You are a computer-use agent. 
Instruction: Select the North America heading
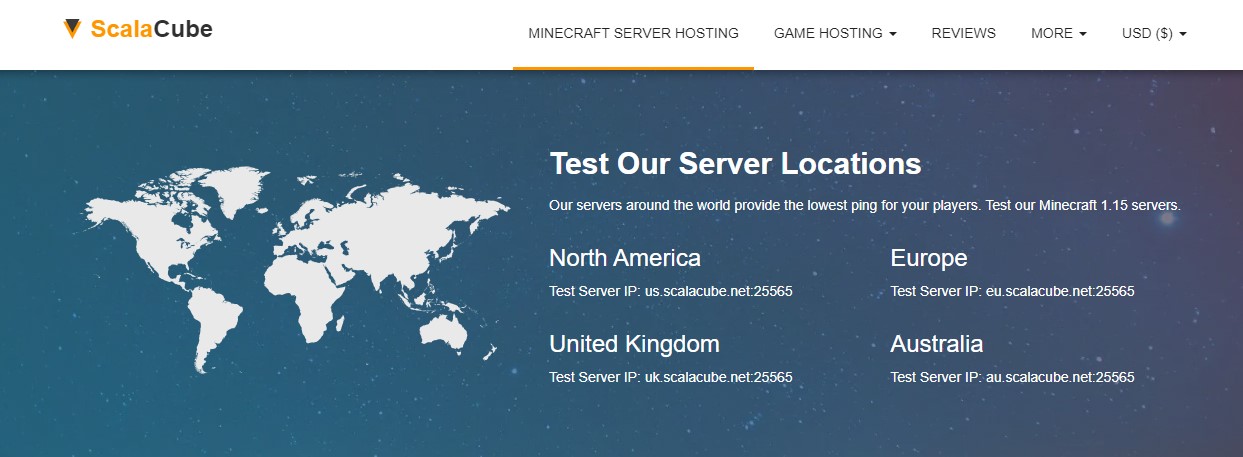(x=625, y=258)
